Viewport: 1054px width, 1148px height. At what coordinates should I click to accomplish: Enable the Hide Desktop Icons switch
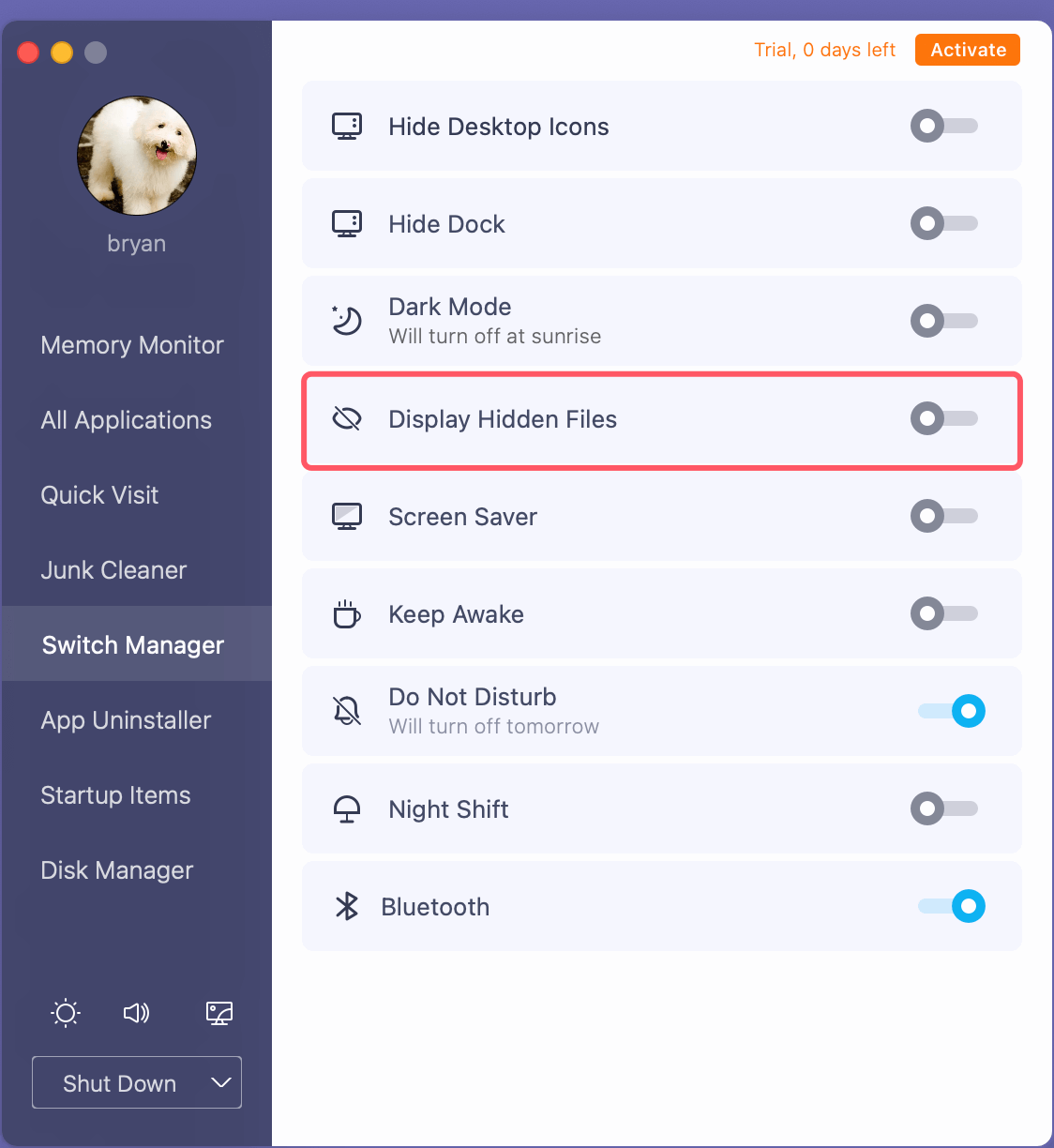tap(944, 126)
